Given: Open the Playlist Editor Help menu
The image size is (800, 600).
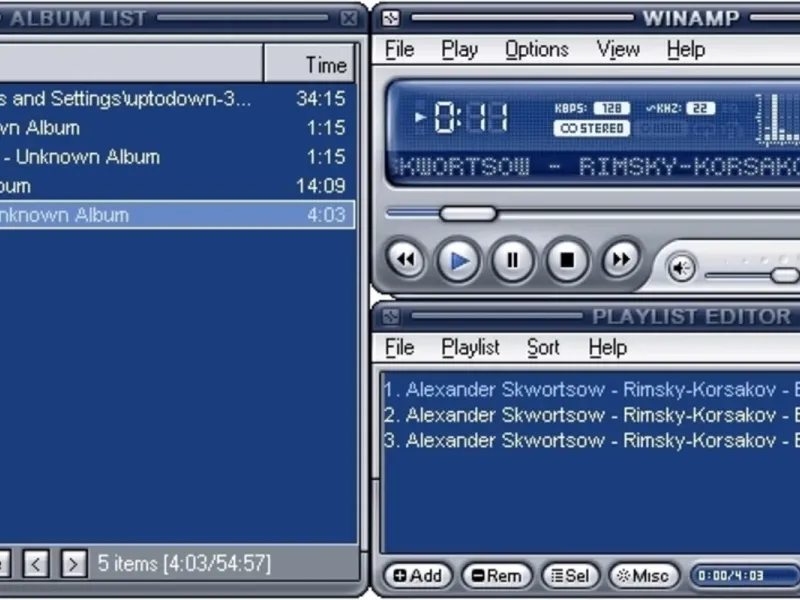Looking at the screenshot, I should (608, 348).
